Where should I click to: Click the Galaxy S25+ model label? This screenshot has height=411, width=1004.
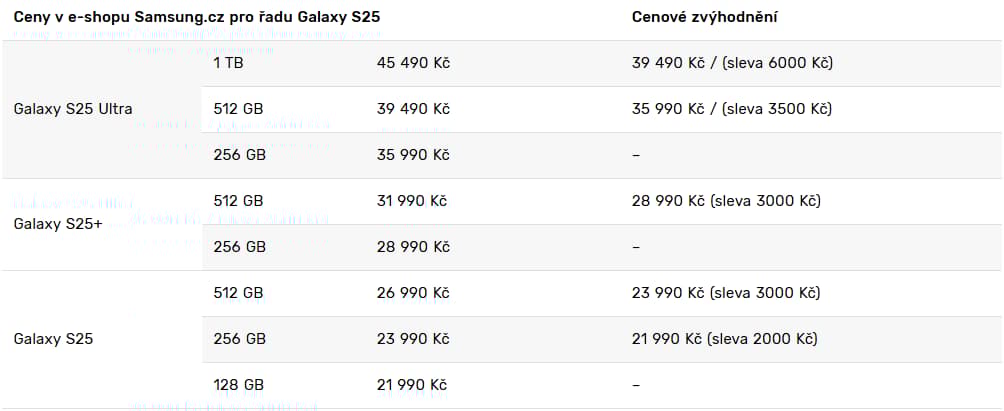coord(56,224)
